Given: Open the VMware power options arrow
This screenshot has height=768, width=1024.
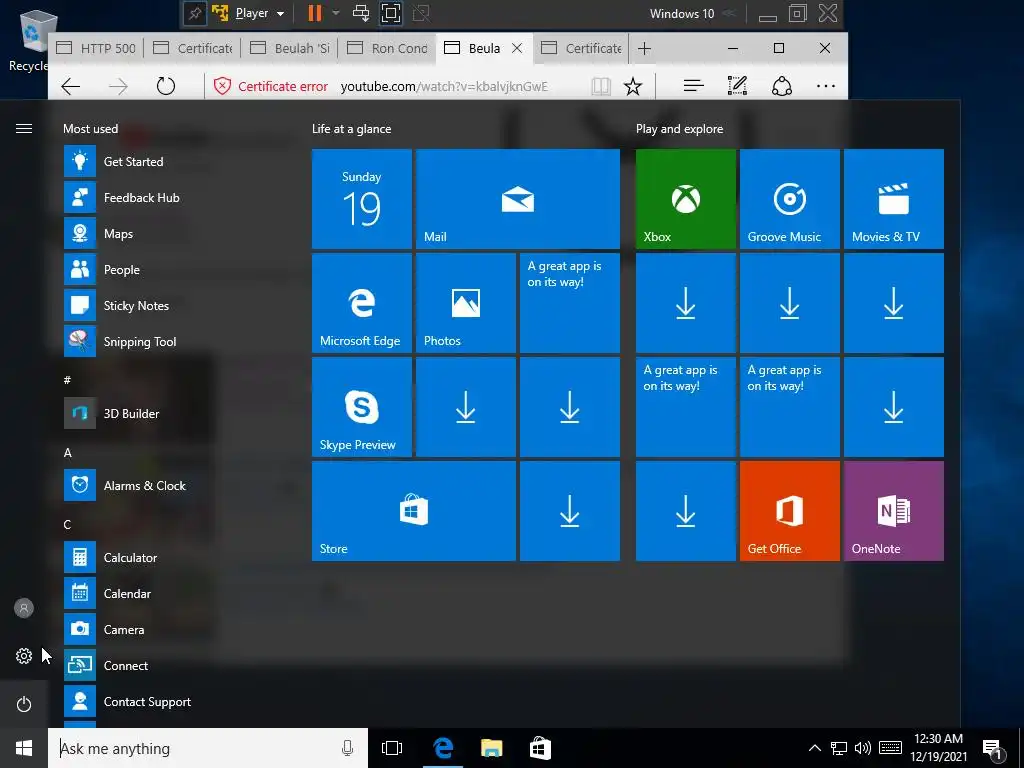Looking at the screenshot, I should (336, 13).
